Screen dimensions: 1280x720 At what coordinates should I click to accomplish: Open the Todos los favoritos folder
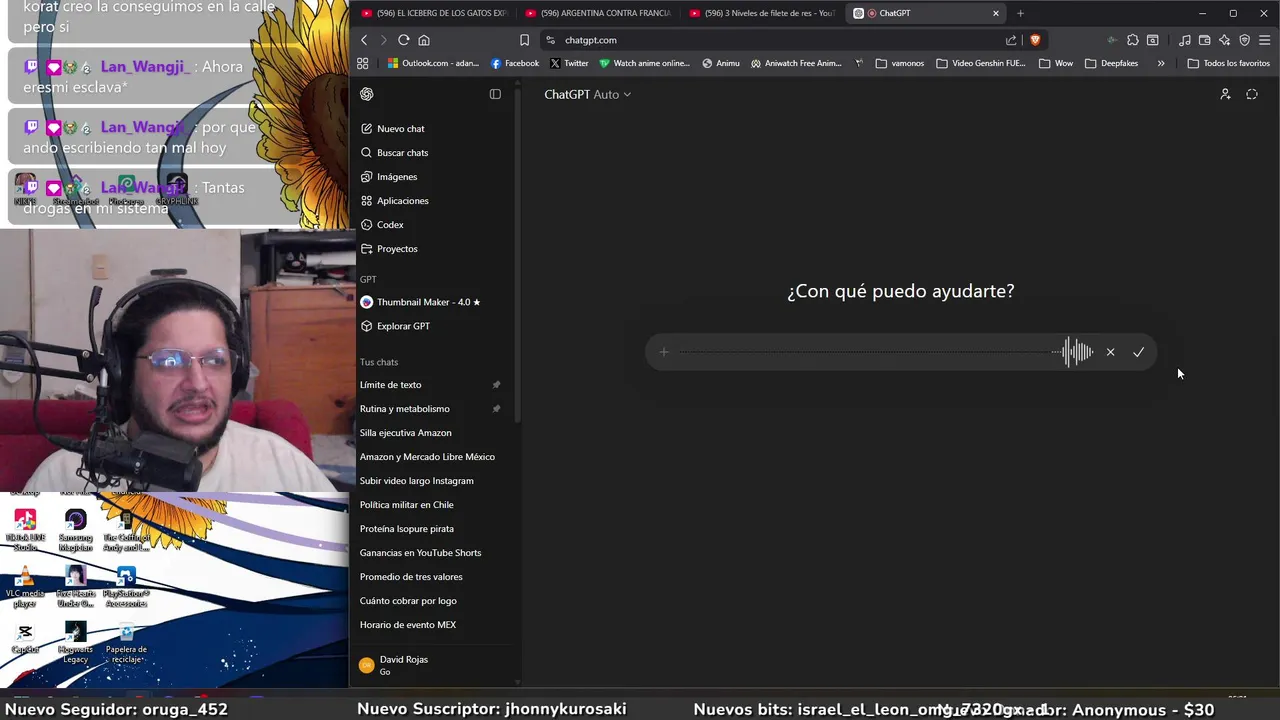point(1229,63)
